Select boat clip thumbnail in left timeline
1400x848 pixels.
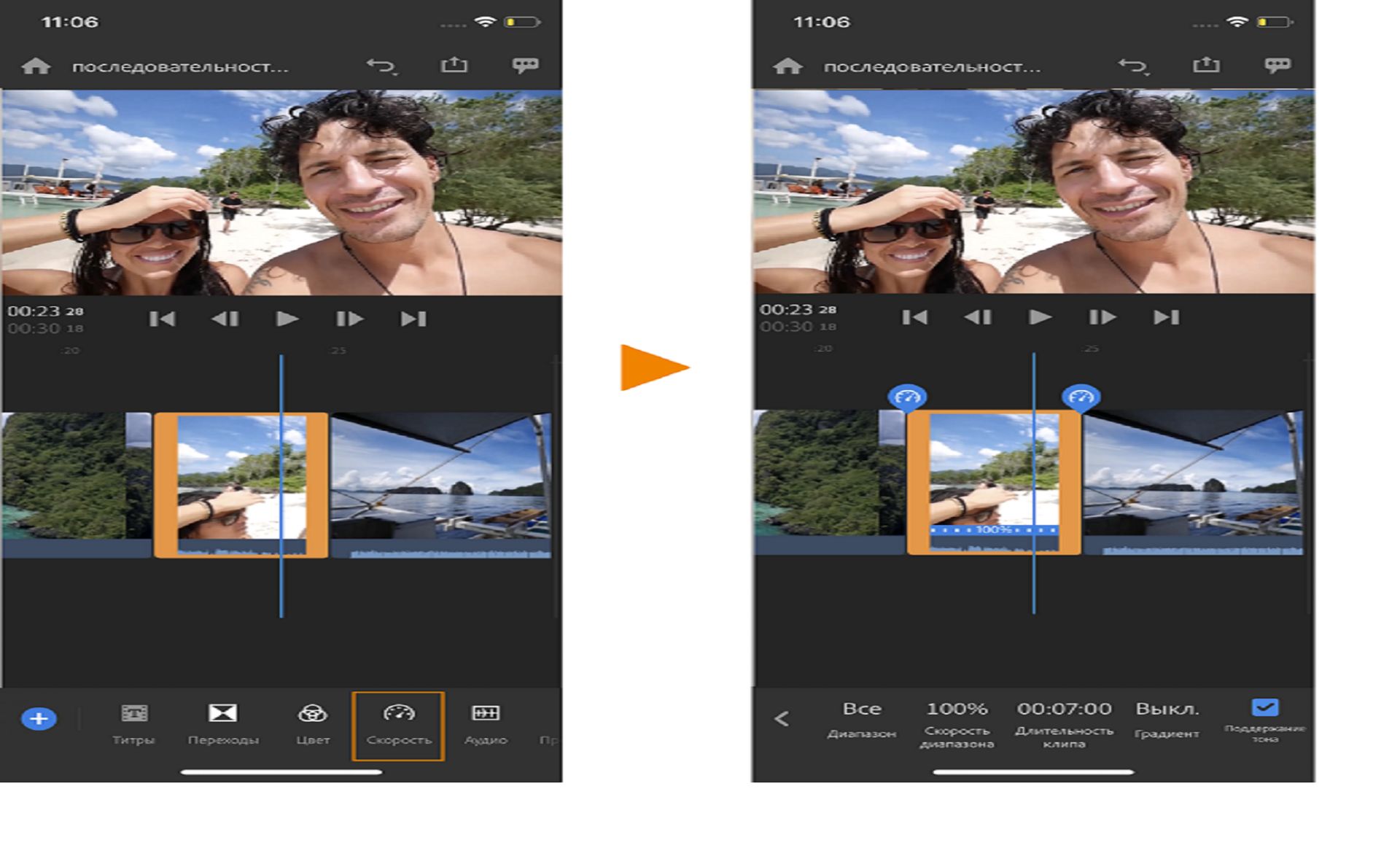point(440,478)
